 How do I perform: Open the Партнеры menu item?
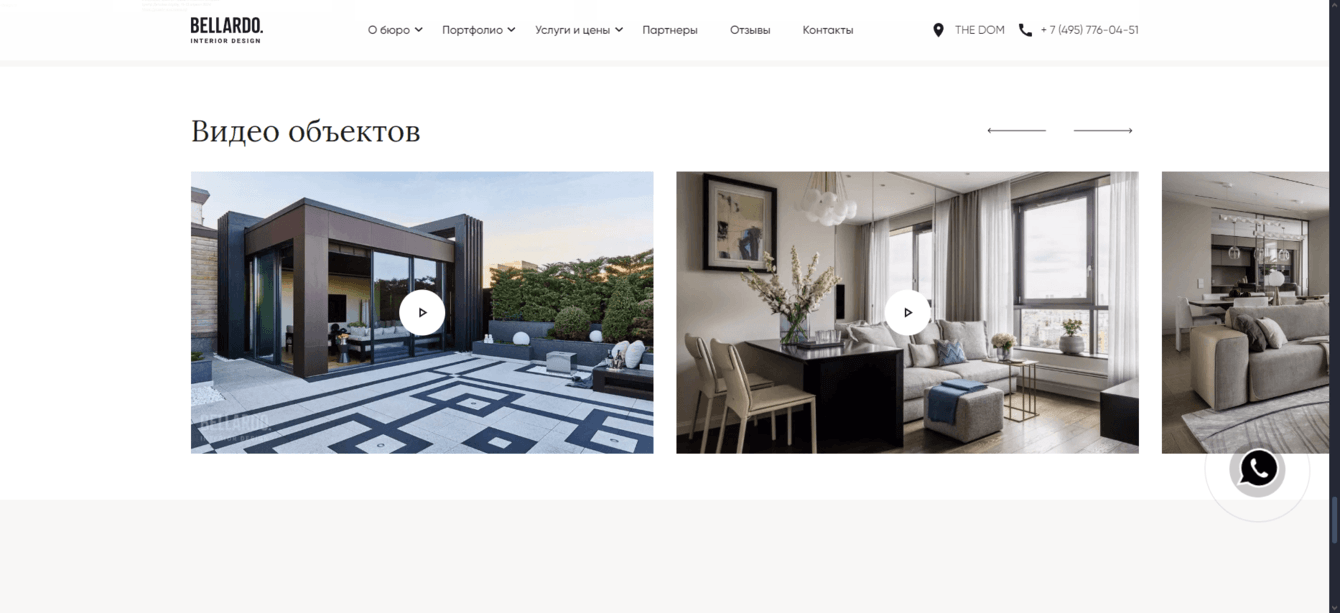pyautogui.click(x=670, y=30)
